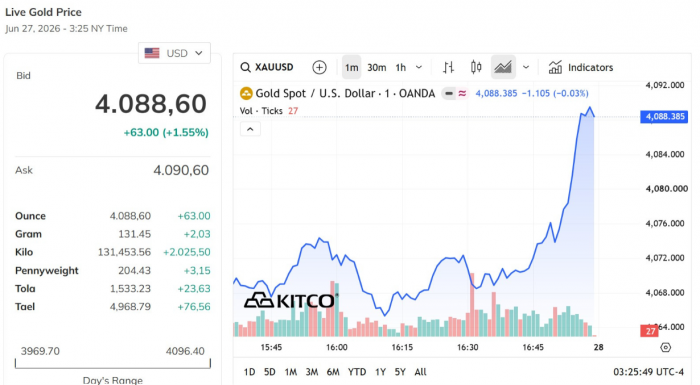Click the Day's Range bar
This screenshot has height=385, width=700.
pos(112,364)
